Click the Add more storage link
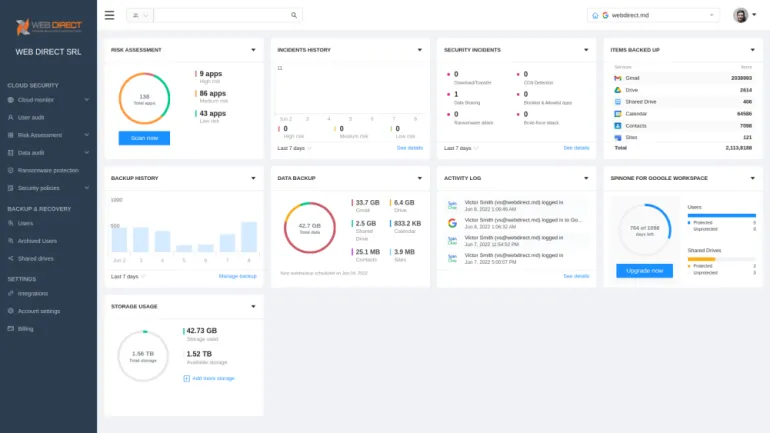Image resolution: width=770 pixels, height=433 pixels. 212,378
